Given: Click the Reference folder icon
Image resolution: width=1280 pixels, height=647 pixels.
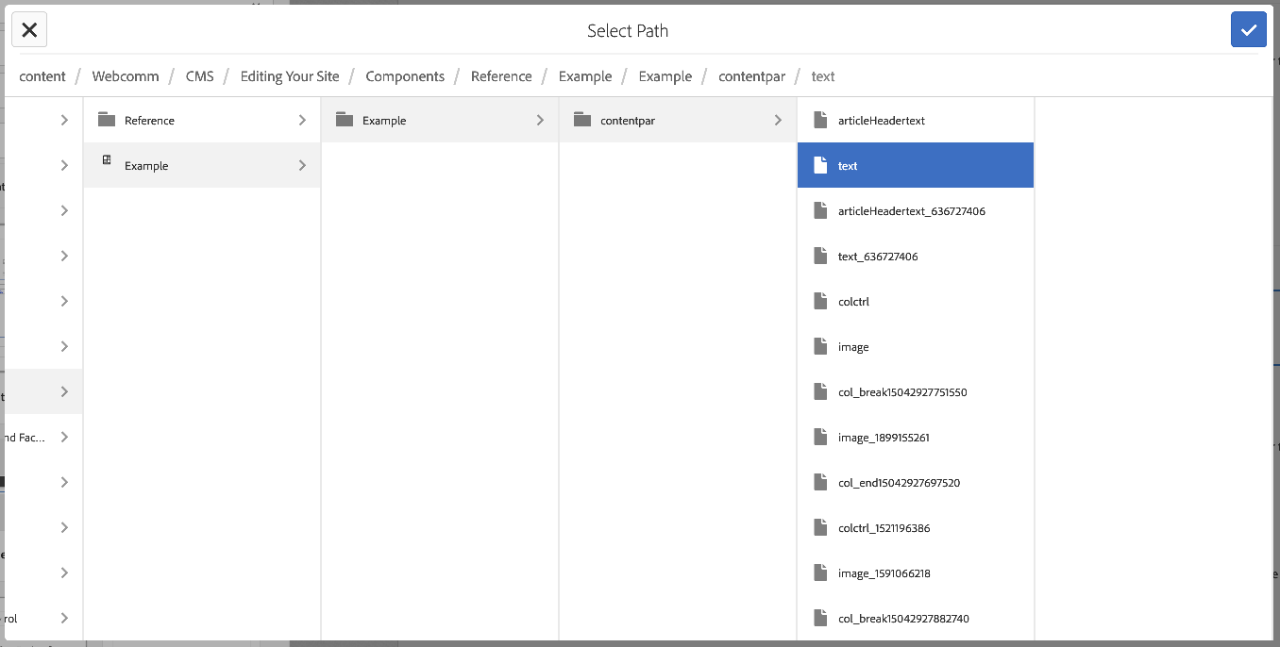Looking at the screenshot, I should click(107, 120).
